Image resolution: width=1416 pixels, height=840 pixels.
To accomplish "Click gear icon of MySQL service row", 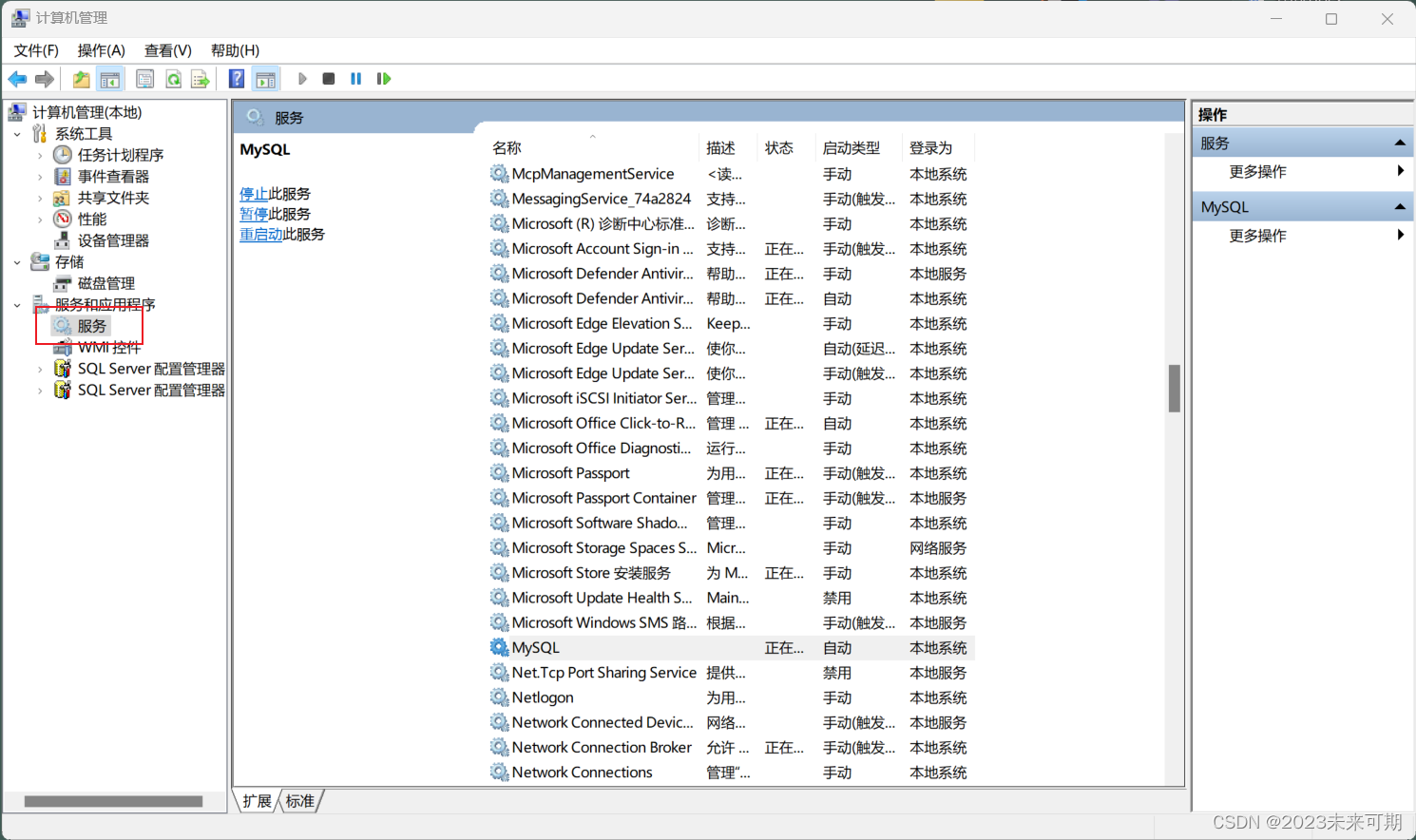I will click(499, 647).
